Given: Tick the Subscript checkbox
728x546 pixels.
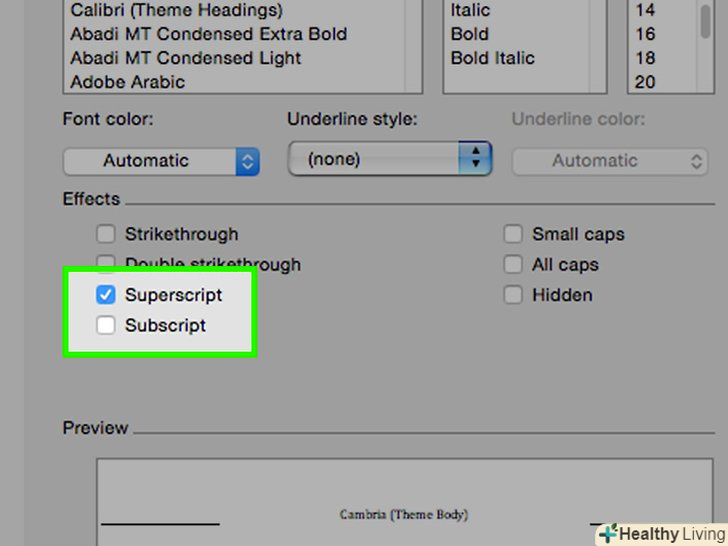Looking at the screenshot, I should point(106,325).
